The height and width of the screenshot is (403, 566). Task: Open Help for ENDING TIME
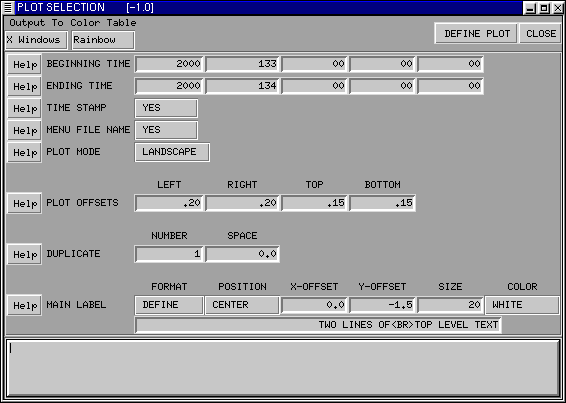click(24, 87)
